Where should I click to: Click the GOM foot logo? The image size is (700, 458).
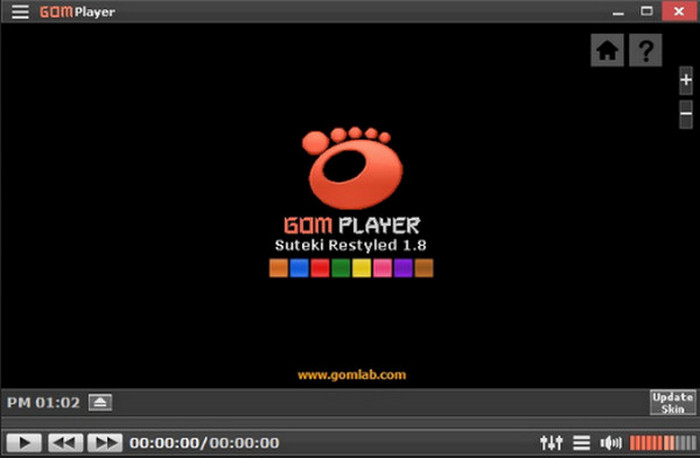pos(352,168)
